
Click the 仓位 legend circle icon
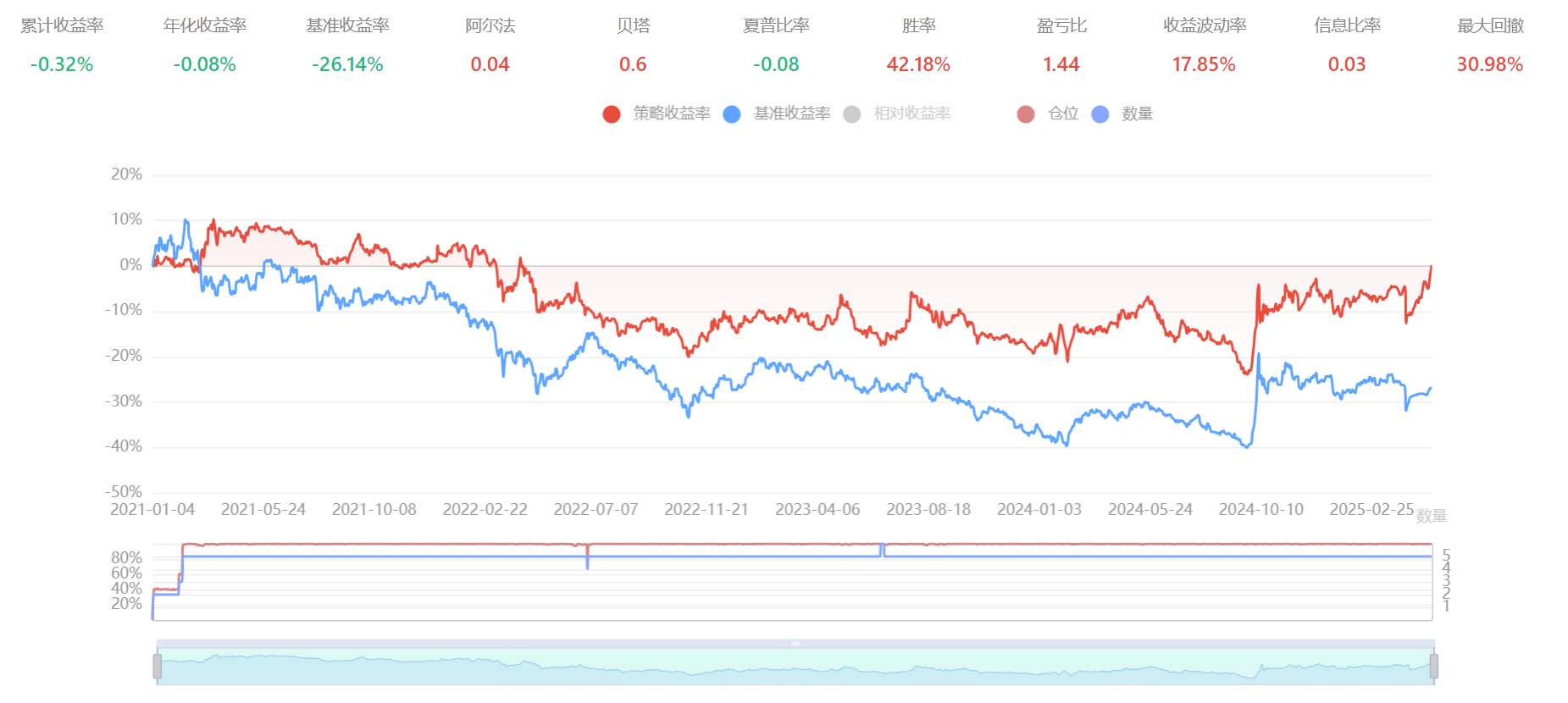(x=1026, y=114)
